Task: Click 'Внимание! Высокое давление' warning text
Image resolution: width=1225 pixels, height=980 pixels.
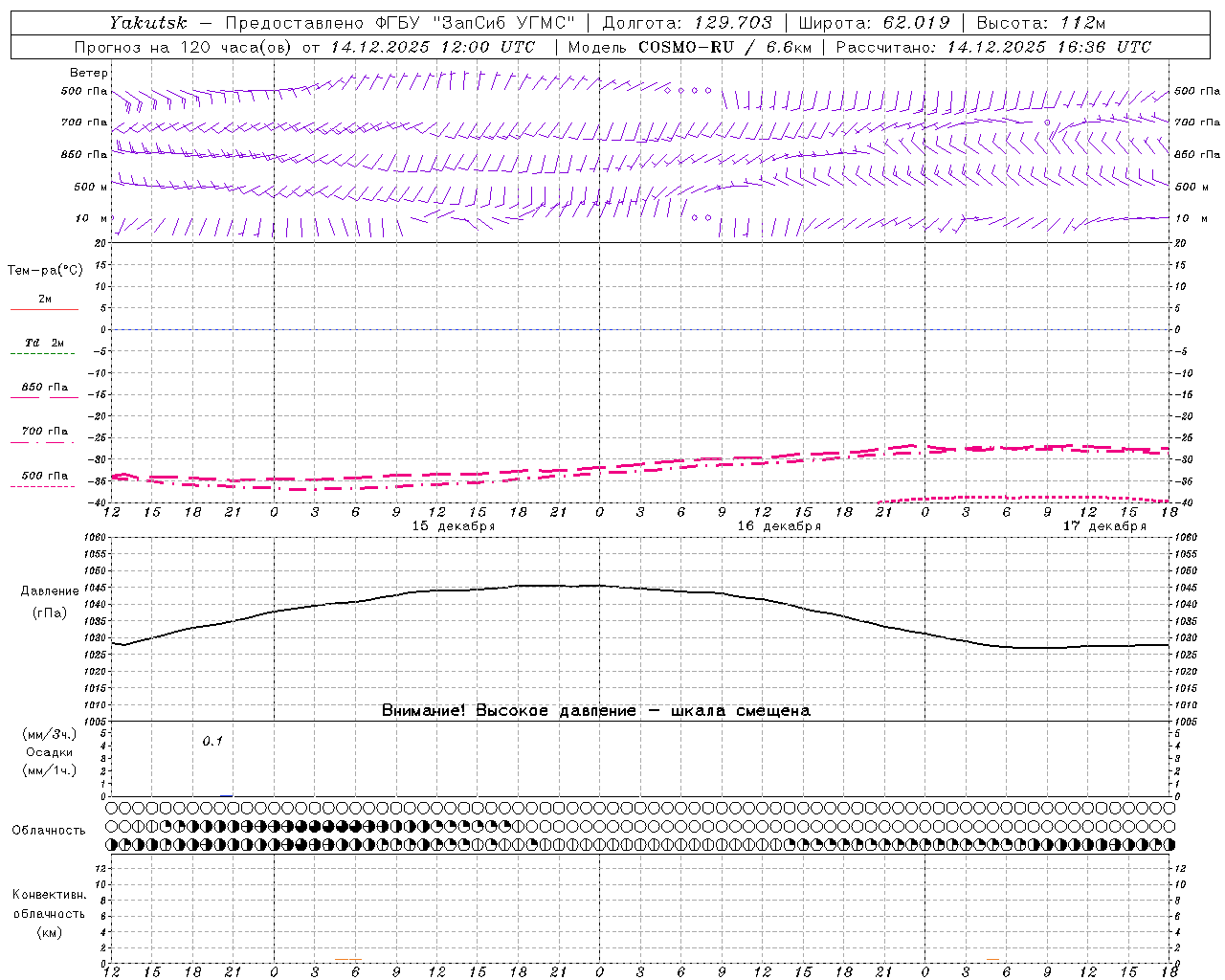Action: click(x=508, y=711)
